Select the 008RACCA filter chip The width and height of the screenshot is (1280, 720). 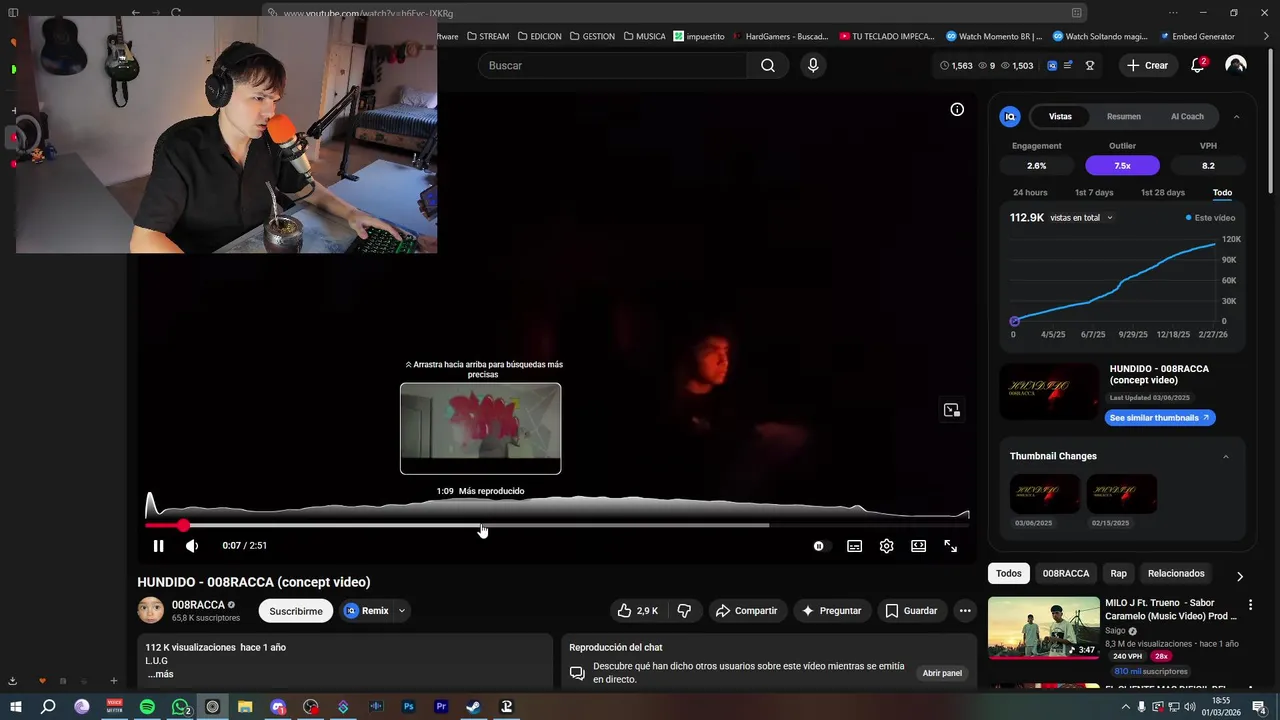click(x=1066, y=573)
